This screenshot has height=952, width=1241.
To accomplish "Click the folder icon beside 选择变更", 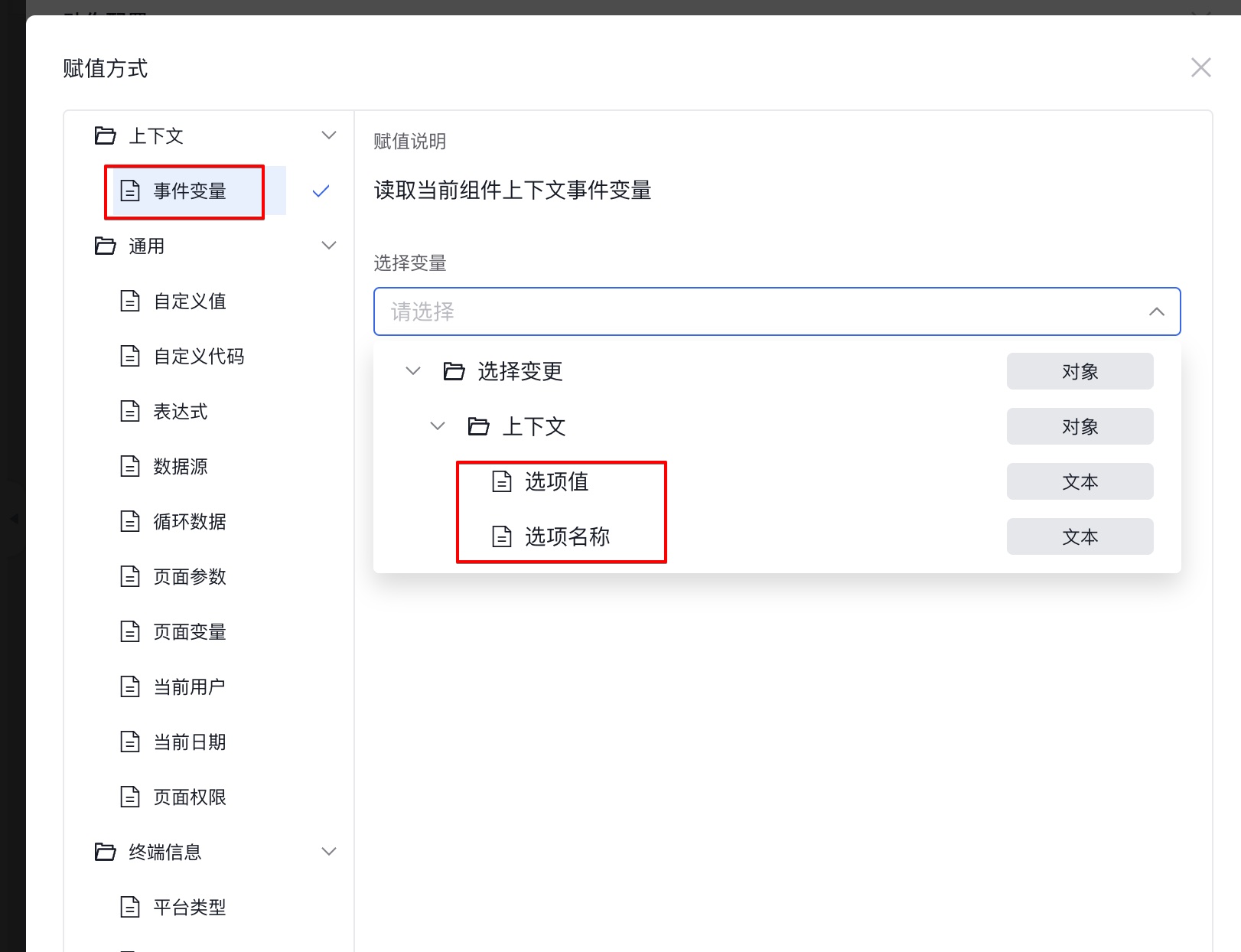I will coord(454,371).
